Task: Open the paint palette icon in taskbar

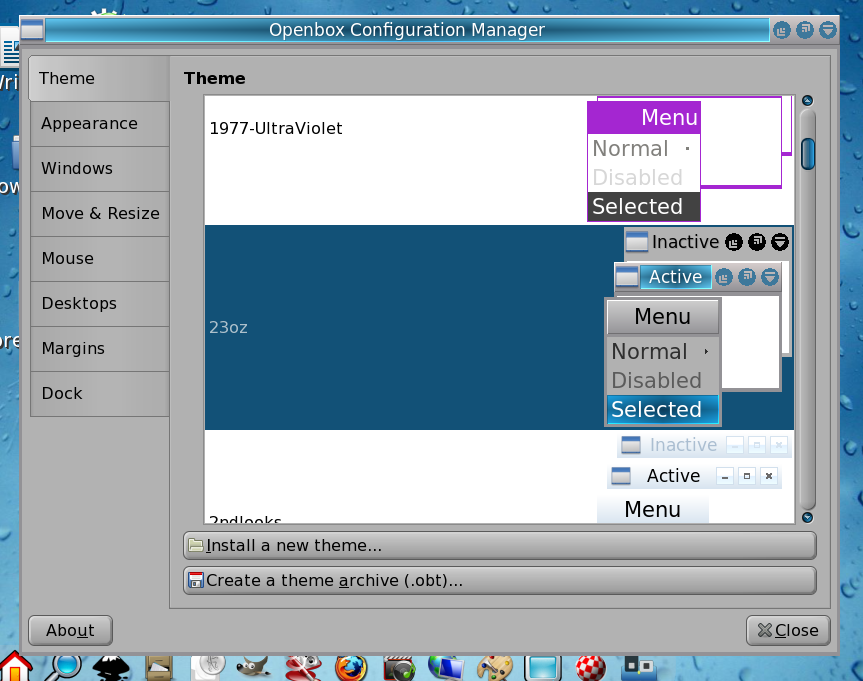Action: point(494,668)
